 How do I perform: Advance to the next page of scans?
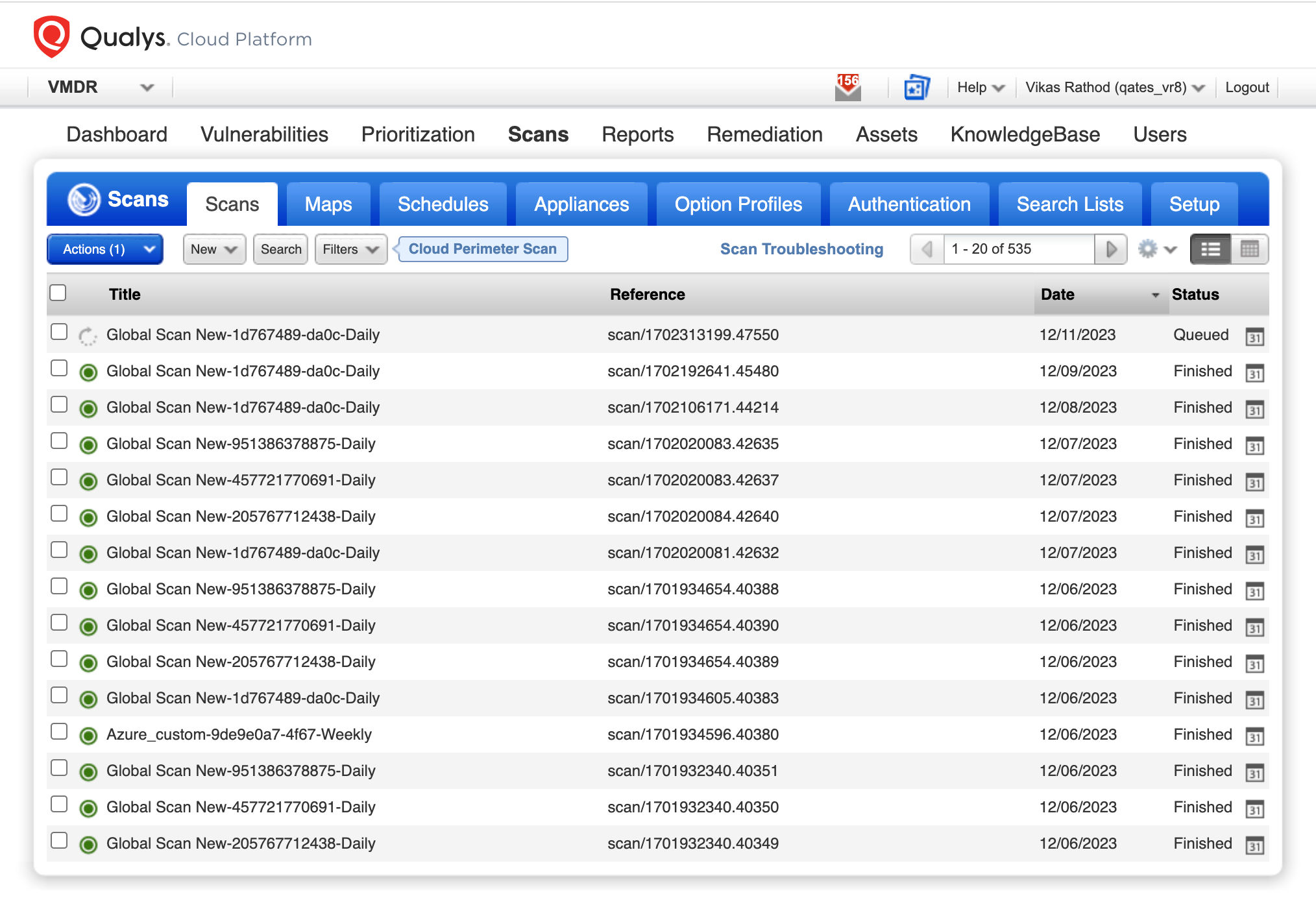pyautogui.click(x=1111, y=249)
